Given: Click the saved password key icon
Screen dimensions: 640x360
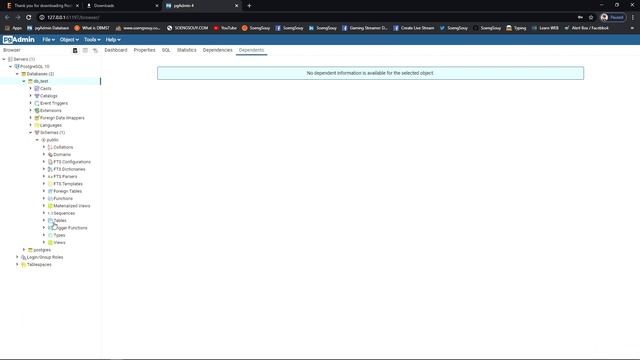Looking at the screenshot, I should coord(580,17).
